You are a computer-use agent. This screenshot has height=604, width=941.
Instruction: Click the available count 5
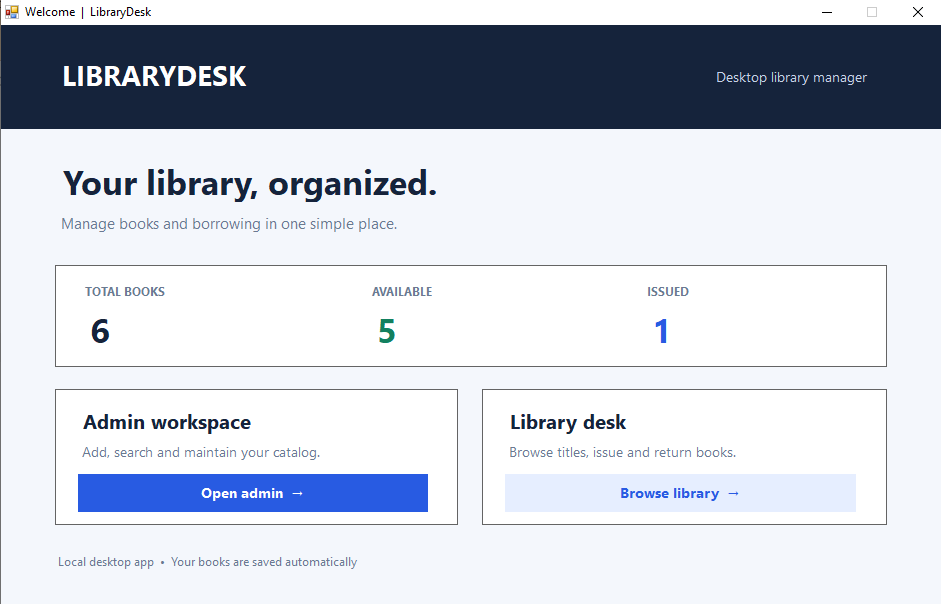(387, 331)
